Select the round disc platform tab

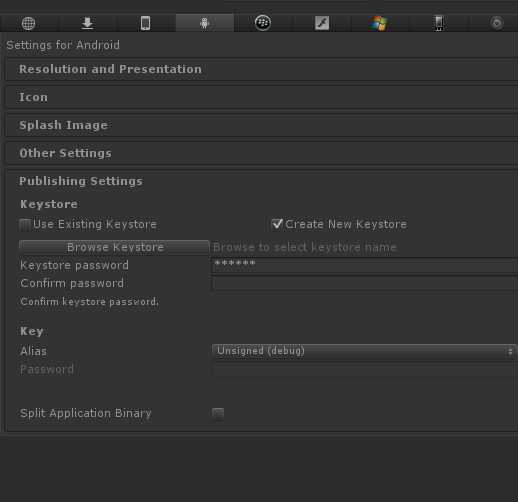(x=497, y=23)
